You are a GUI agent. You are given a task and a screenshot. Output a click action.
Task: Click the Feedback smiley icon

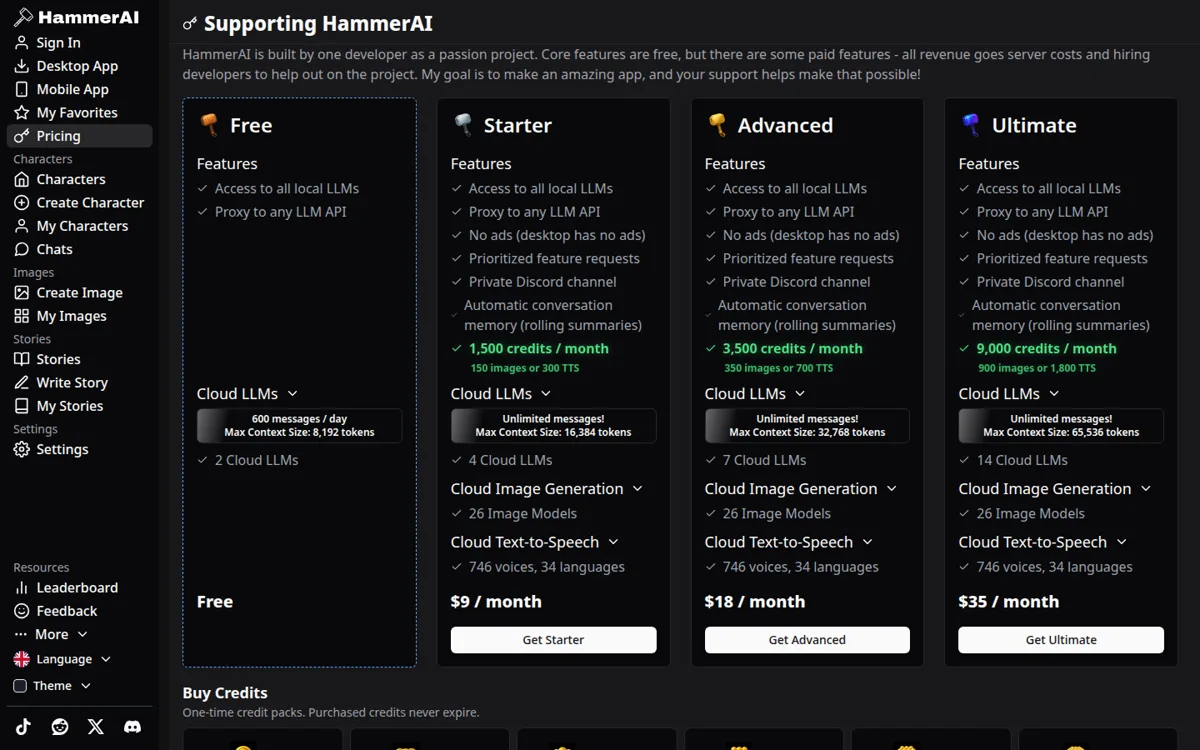(x=21, y=611)
